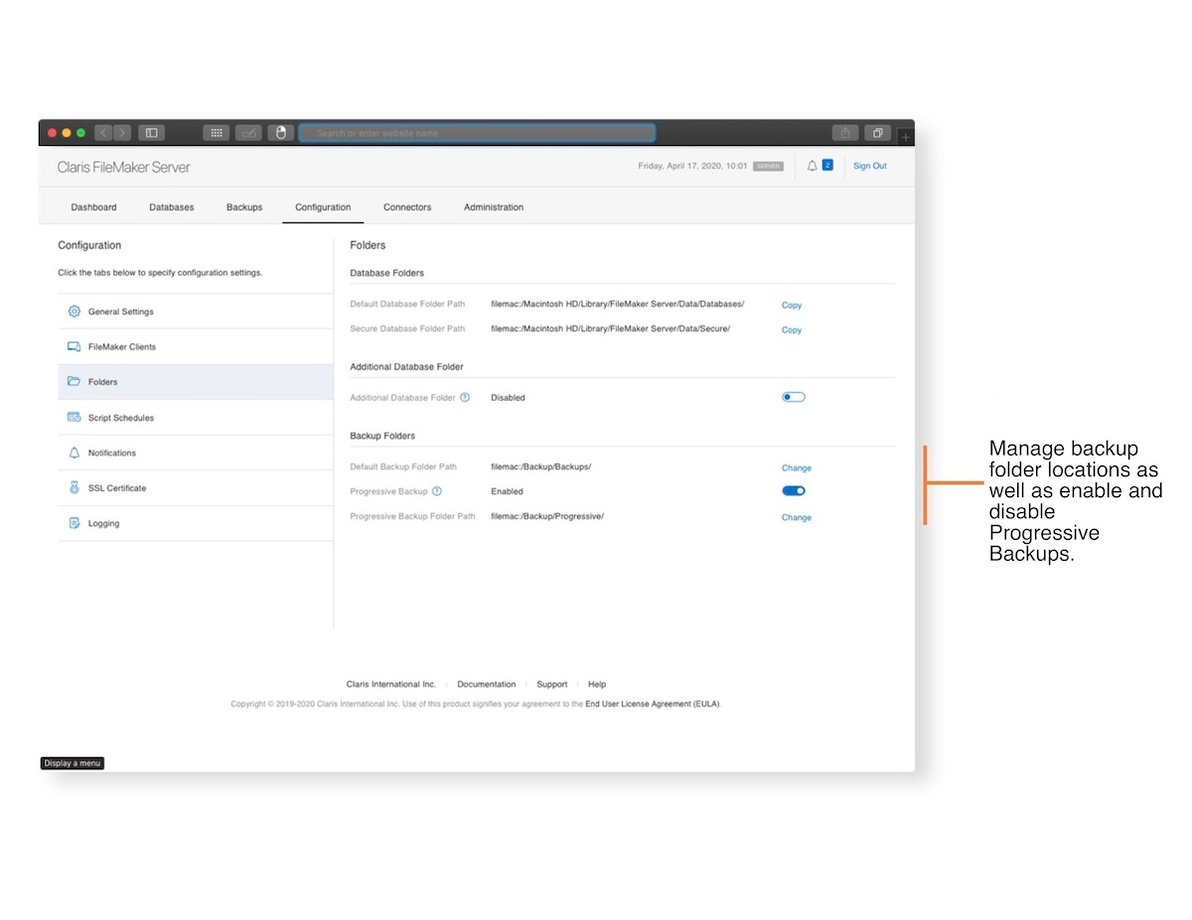Select the Configuration tab
1192x920 pixels.
click(322, 207)
